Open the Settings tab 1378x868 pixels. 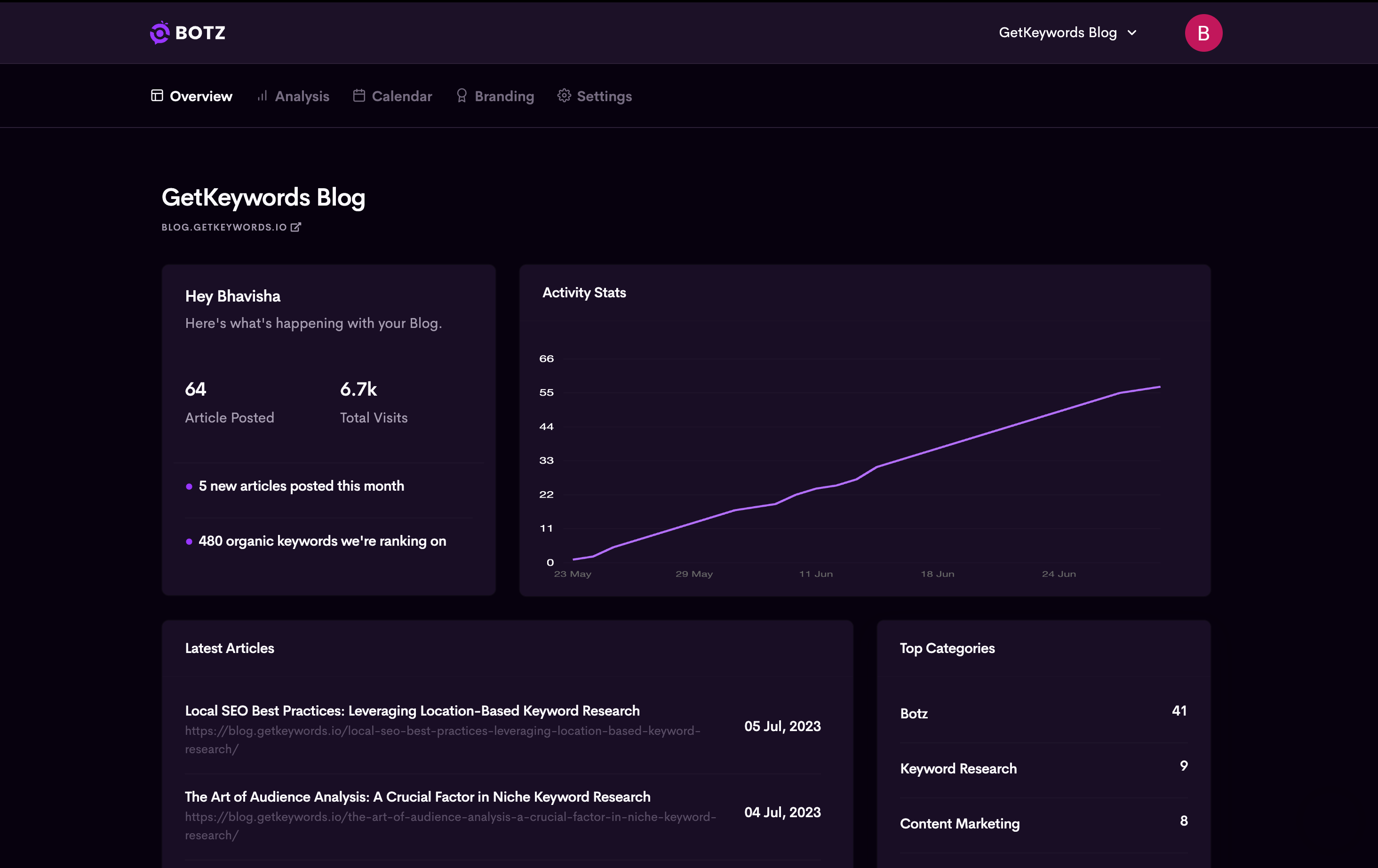coord(604,96)
